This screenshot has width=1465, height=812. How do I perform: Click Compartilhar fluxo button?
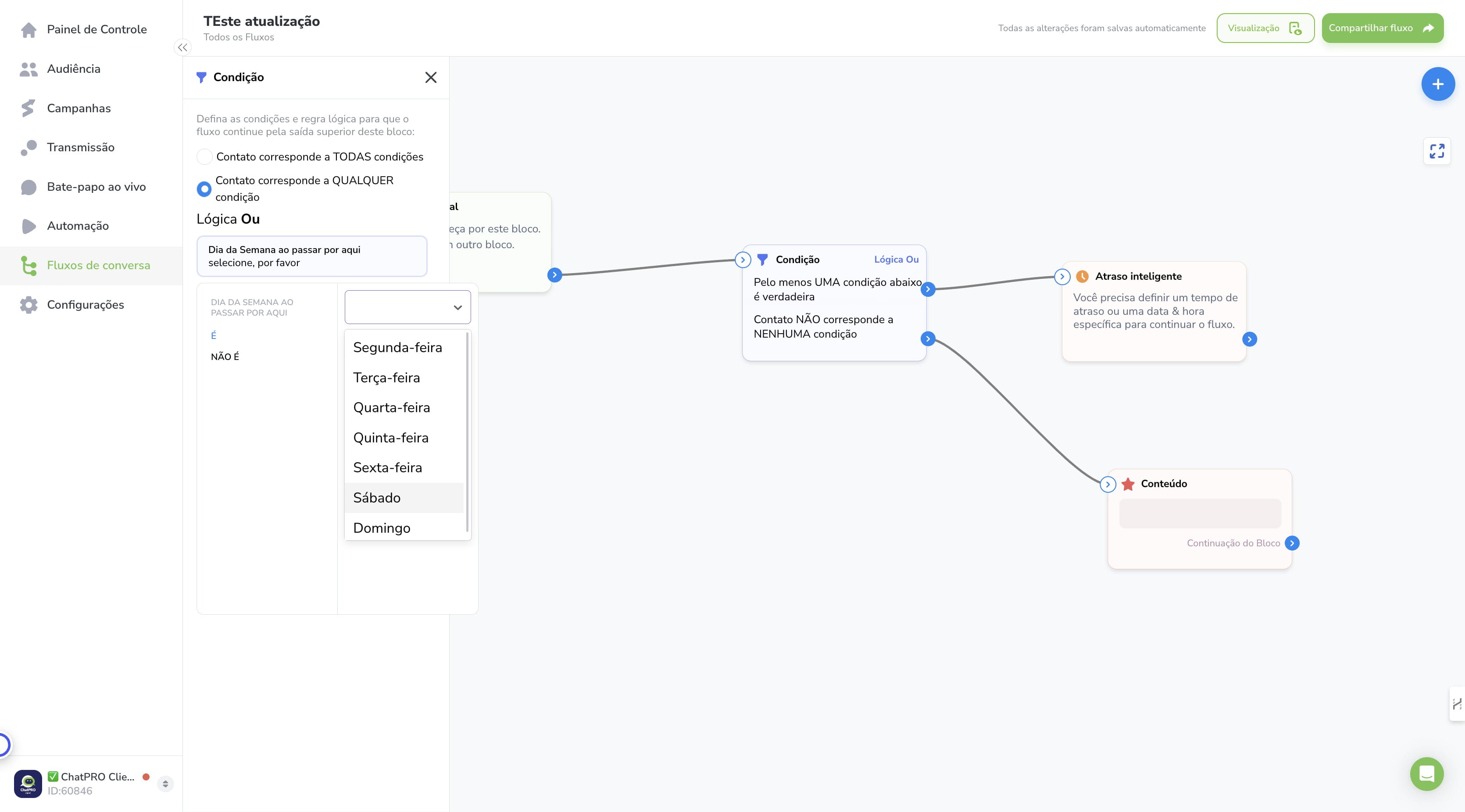(x=1382, y=28)
